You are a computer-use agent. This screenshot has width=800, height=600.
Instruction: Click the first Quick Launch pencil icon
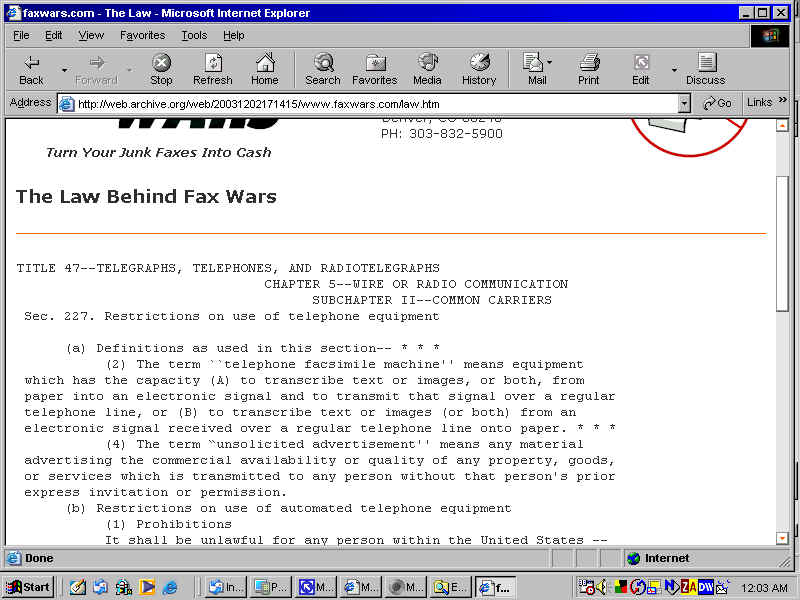tap(78, 587)
